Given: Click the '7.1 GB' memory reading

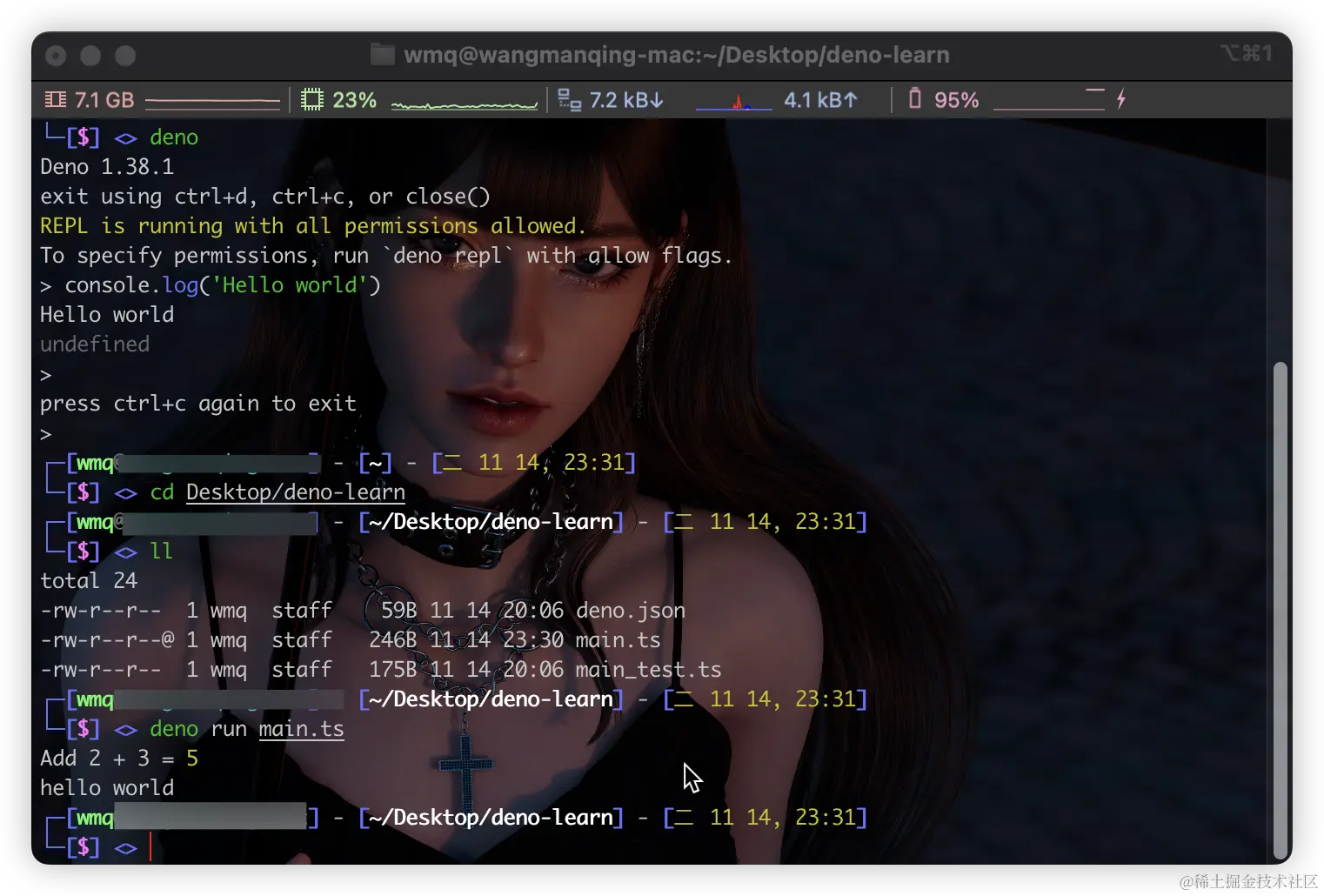Looking at the screenshot, I should (x=104, y=100).
